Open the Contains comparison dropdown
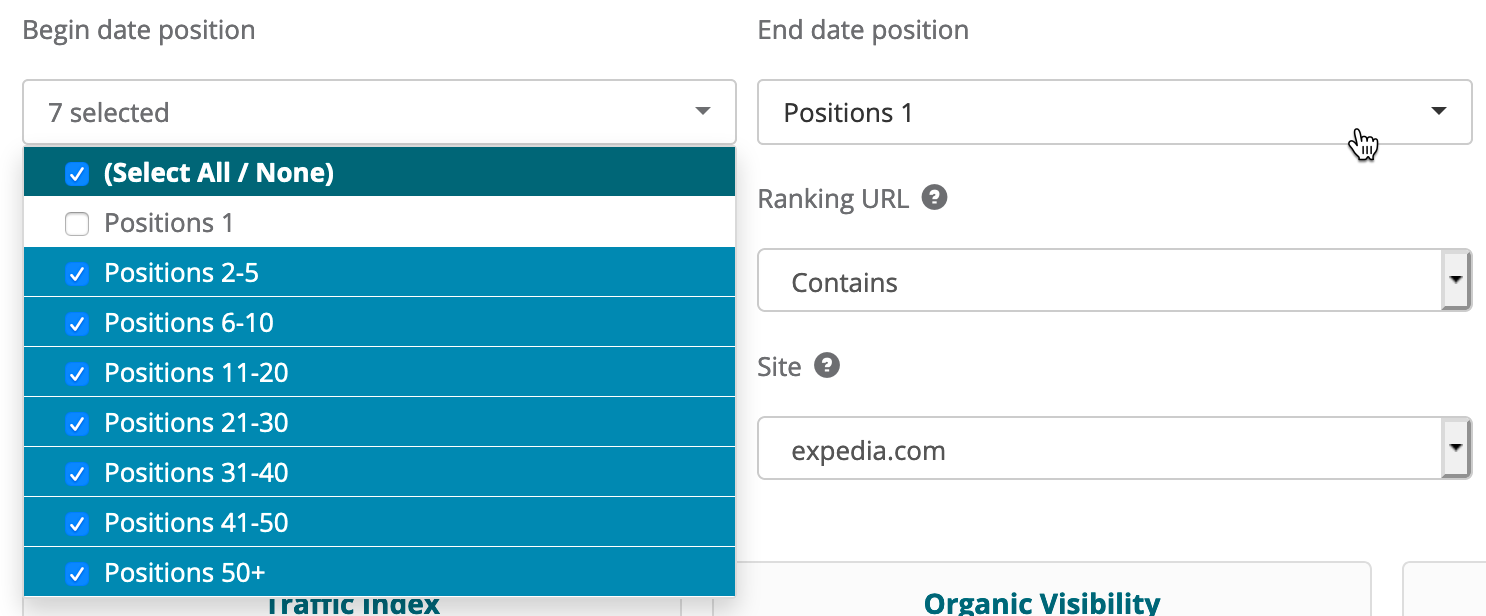 [1457, 281]
